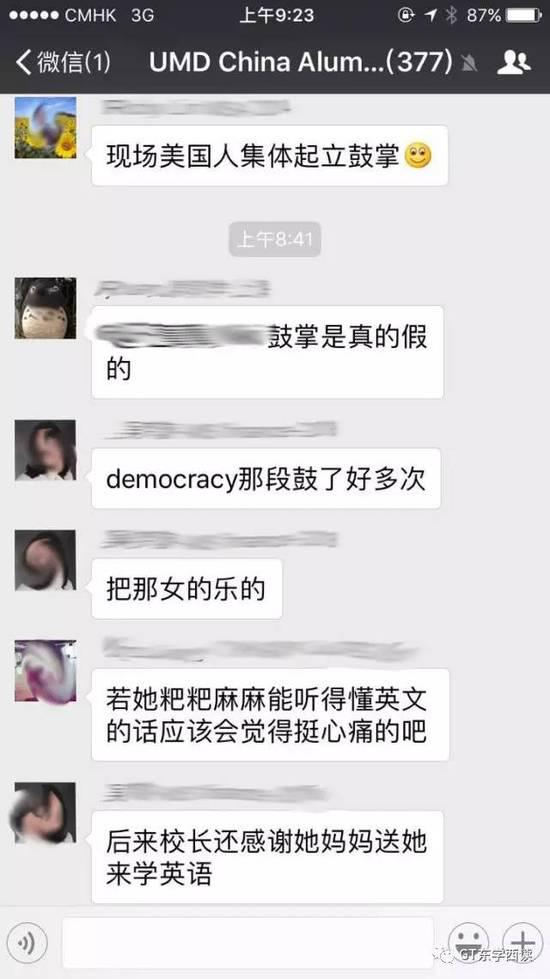Tap the Bluetooth icon in status bar

click(451, 16)
